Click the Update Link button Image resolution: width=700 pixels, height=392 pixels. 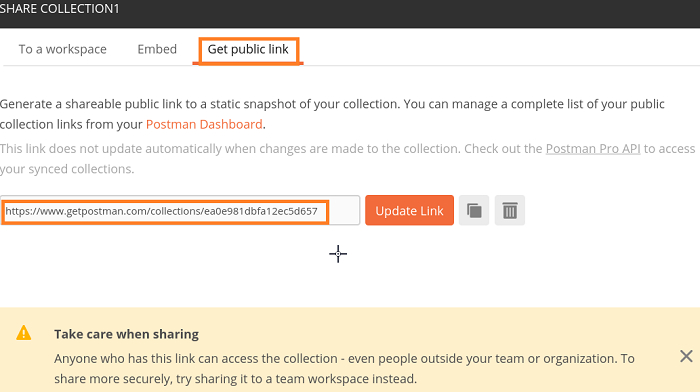tap(409, 210)
